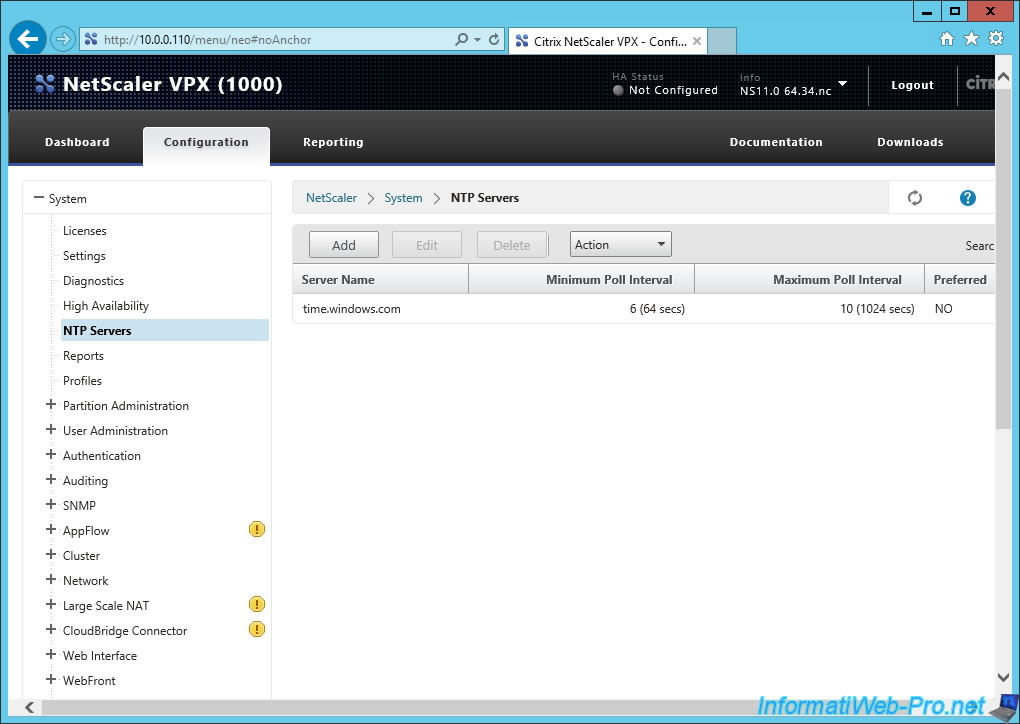Click the NTP Servers refresh icon
Viewport: 1020px width, 724px height.
tap(915, 198)
